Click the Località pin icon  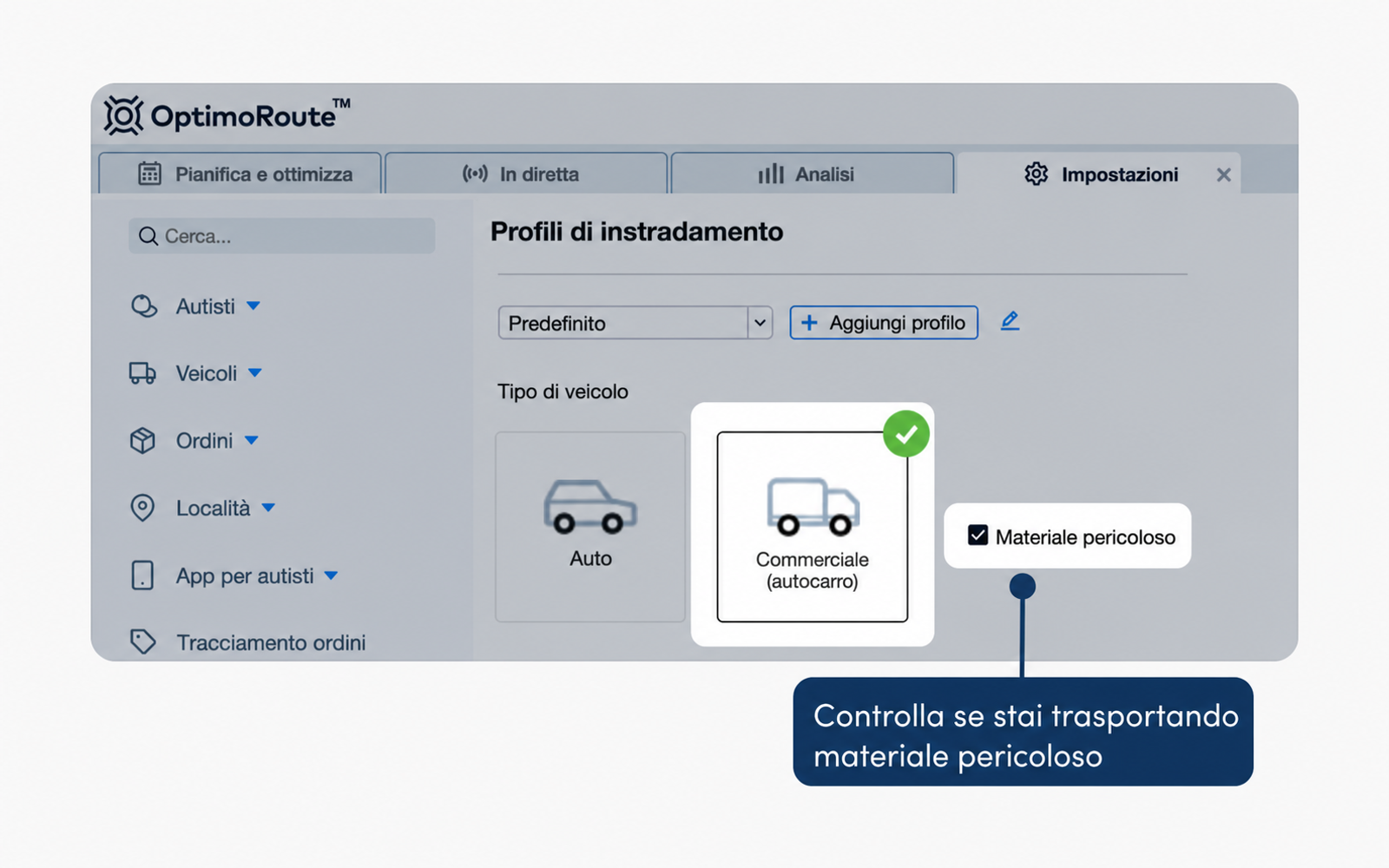coord(142,508)
